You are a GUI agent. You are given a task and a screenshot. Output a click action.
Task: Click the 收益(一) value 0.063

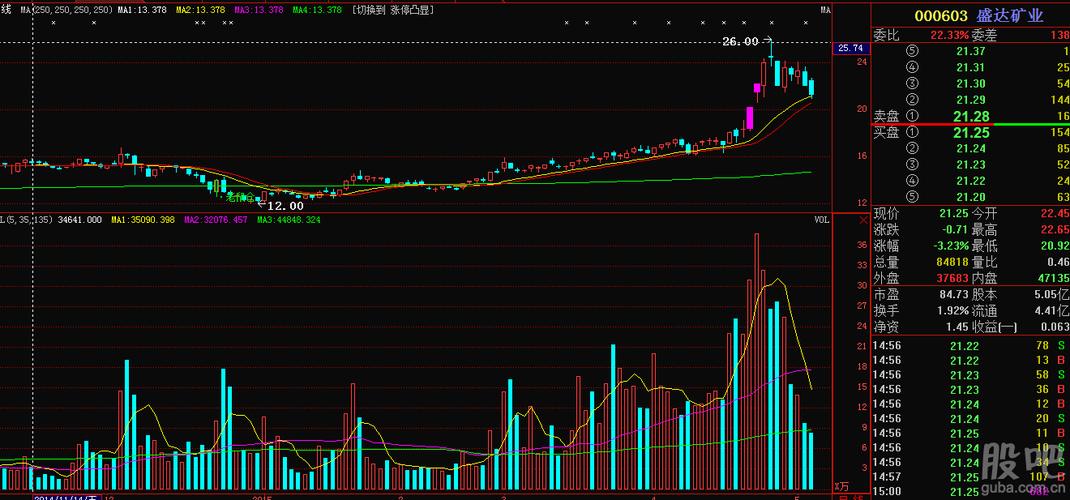click(1054, 327)
